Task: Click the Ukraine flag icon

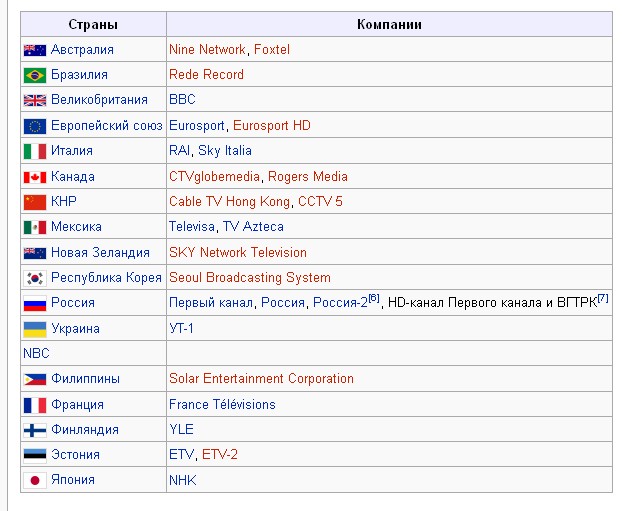Action: click(x=35, y=329)
